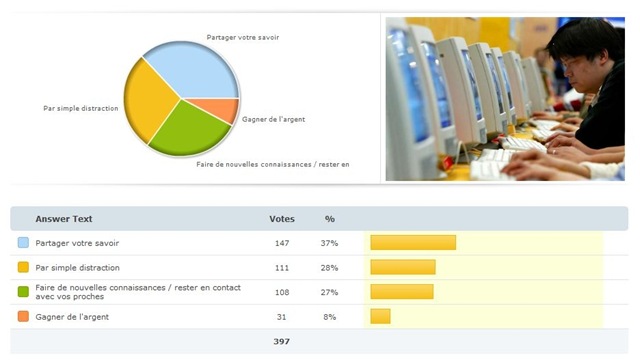The height and width of the screenshot is (362, 640).
Task: Click the 28% result bar
Action: pos(403,267)
